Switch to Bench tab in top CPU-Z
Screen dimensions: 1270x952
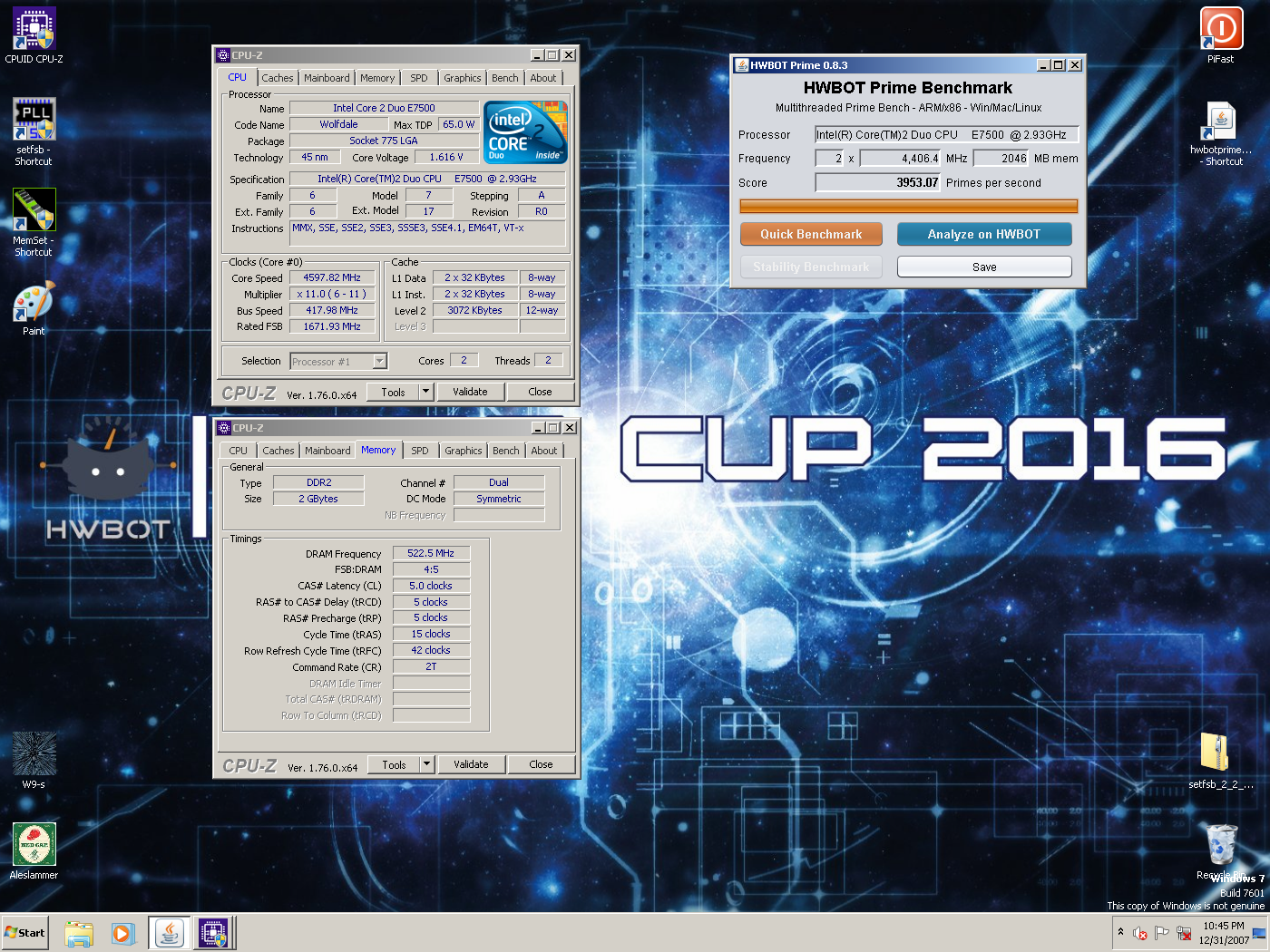coord(505,78)
